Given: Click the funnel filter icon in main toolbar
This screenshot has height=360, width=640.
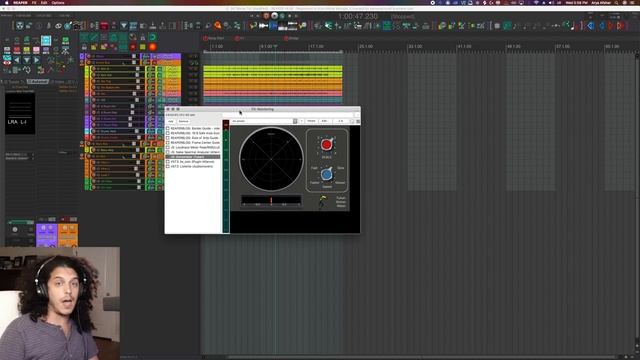Looking at the screenshot, I should coord(124,26).
